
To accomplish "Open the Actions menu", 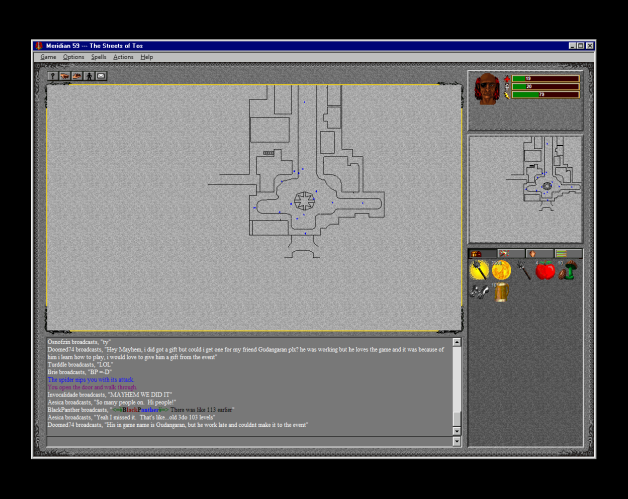I will tap(123, 57).
